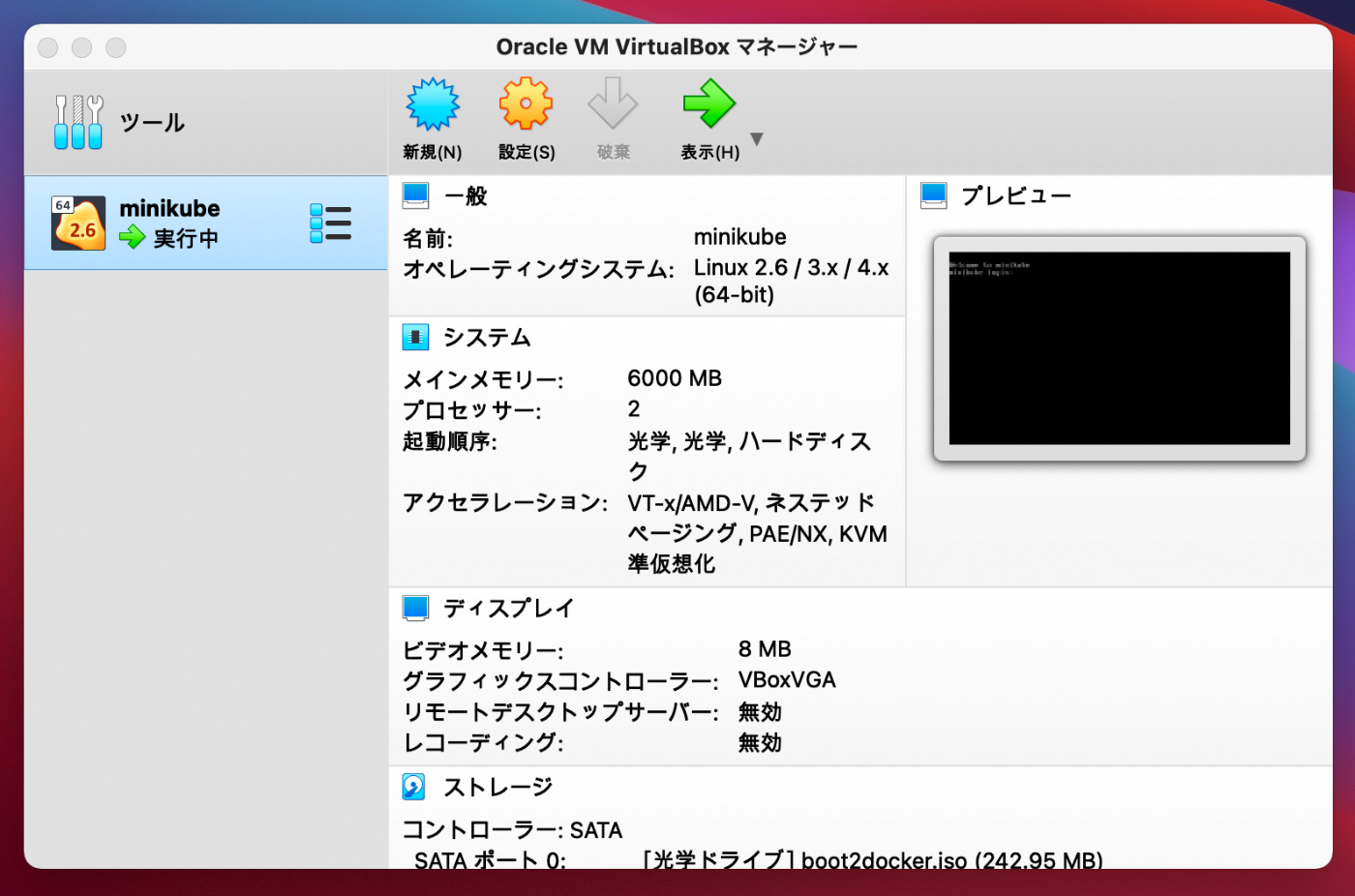
Task: Click the レコーディング 無効 value
Action: (x=760, y=743)
